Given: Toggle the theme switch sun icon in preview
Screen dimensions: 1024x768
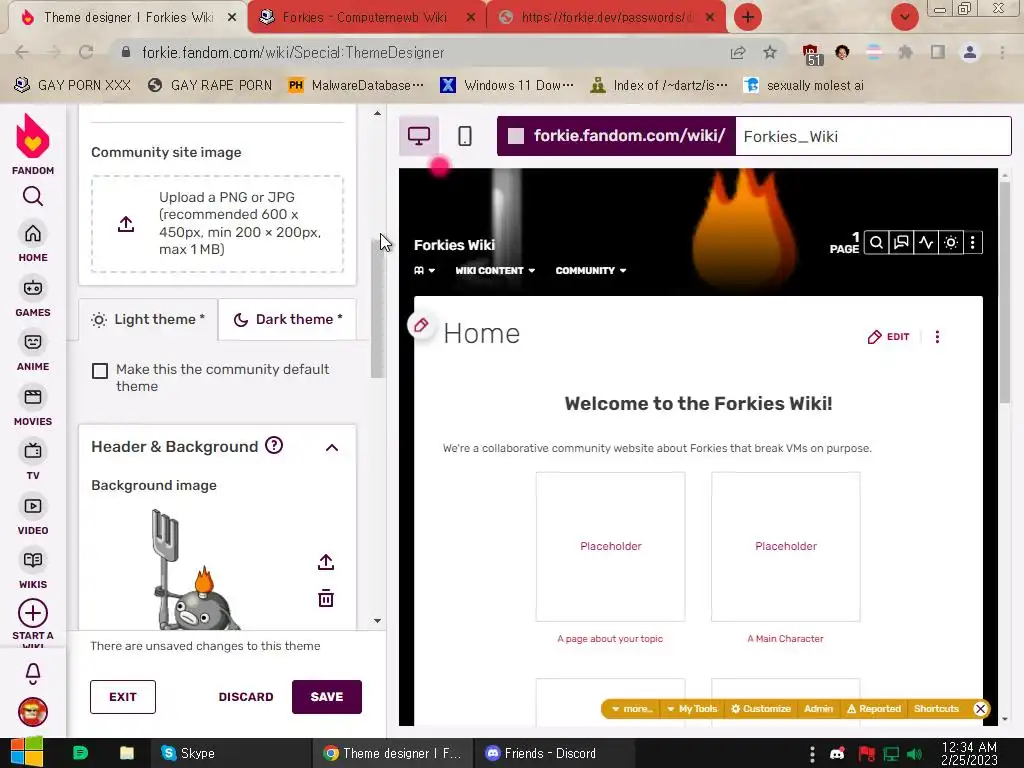Looking at the screenshot, I should pyautogui.click(x=951, y=243).
